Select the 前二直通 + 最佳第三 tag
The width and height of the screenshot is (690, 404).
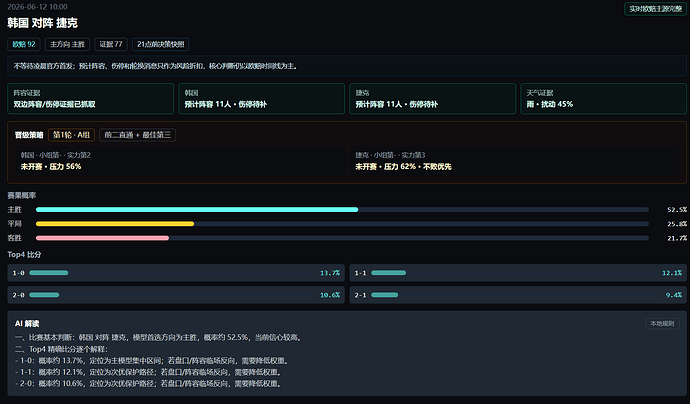pyautogui.click(x=138, y=135)
